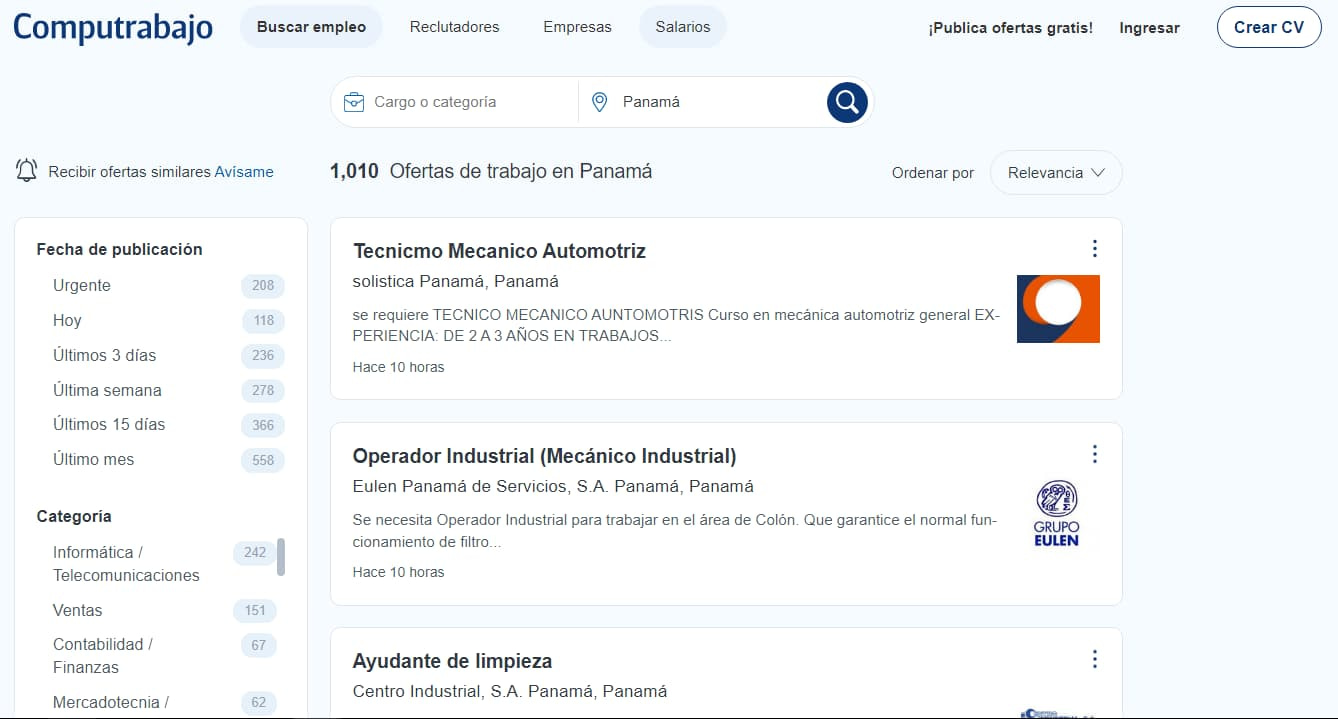Open the Relevancia sort dropdown
Viewport: 1338px width, 719px height.
click(1056, 172)
